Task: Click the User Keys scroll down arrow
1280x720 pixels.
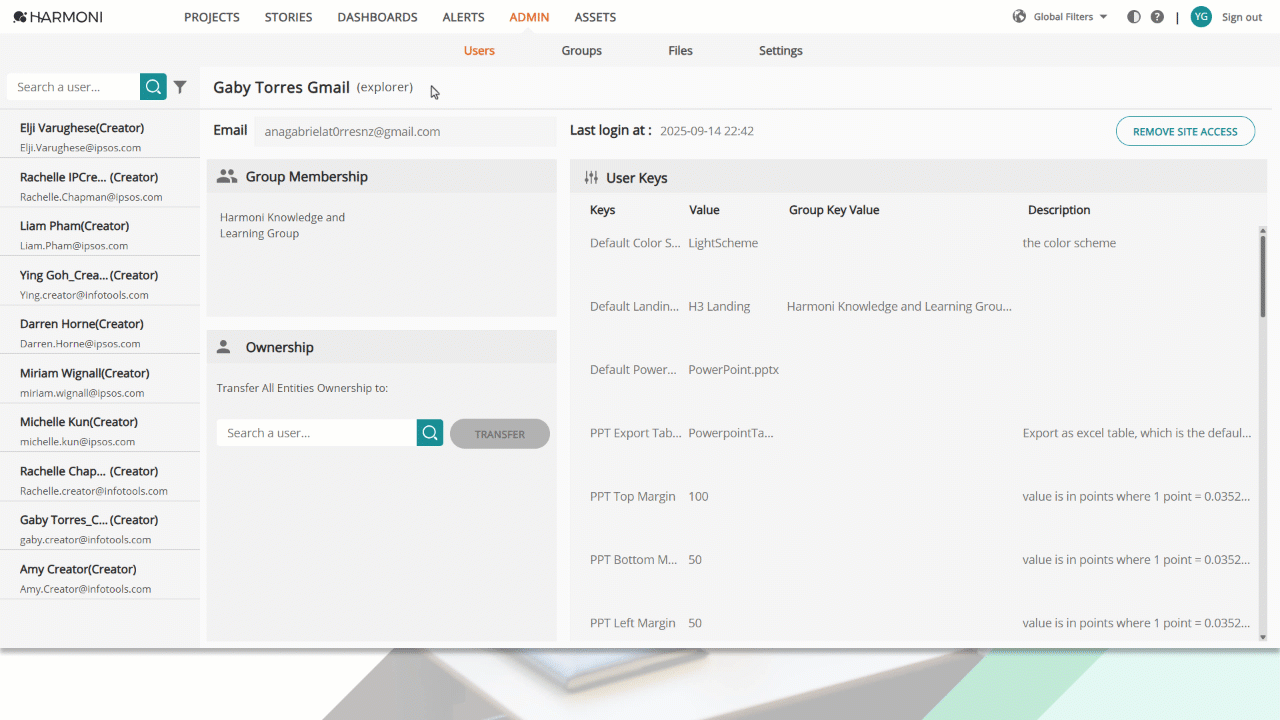Action: click(x=1262, y=637)
